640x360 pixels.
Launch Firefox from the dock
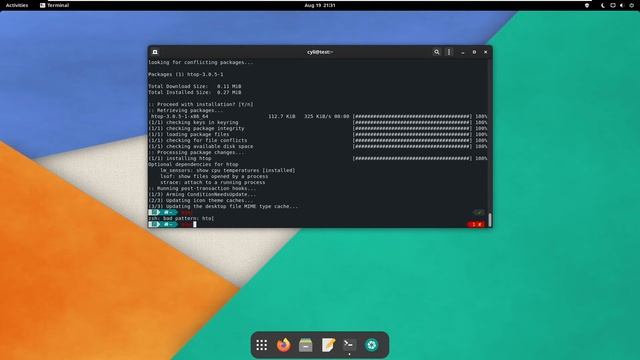click(x=284, y=345)
